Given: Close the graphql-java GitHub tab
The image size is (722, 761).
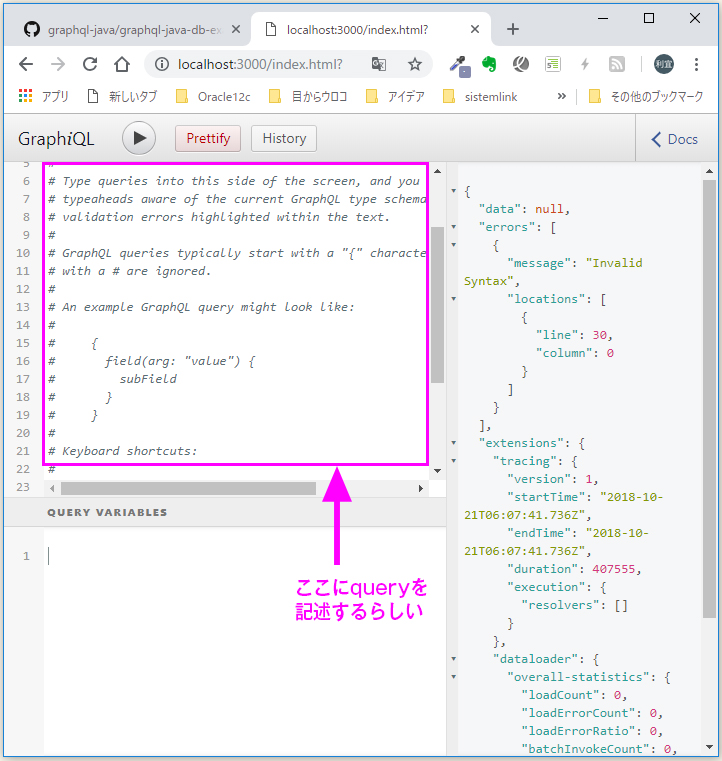Looking at the screenshot, I should [x=236, y=30].
